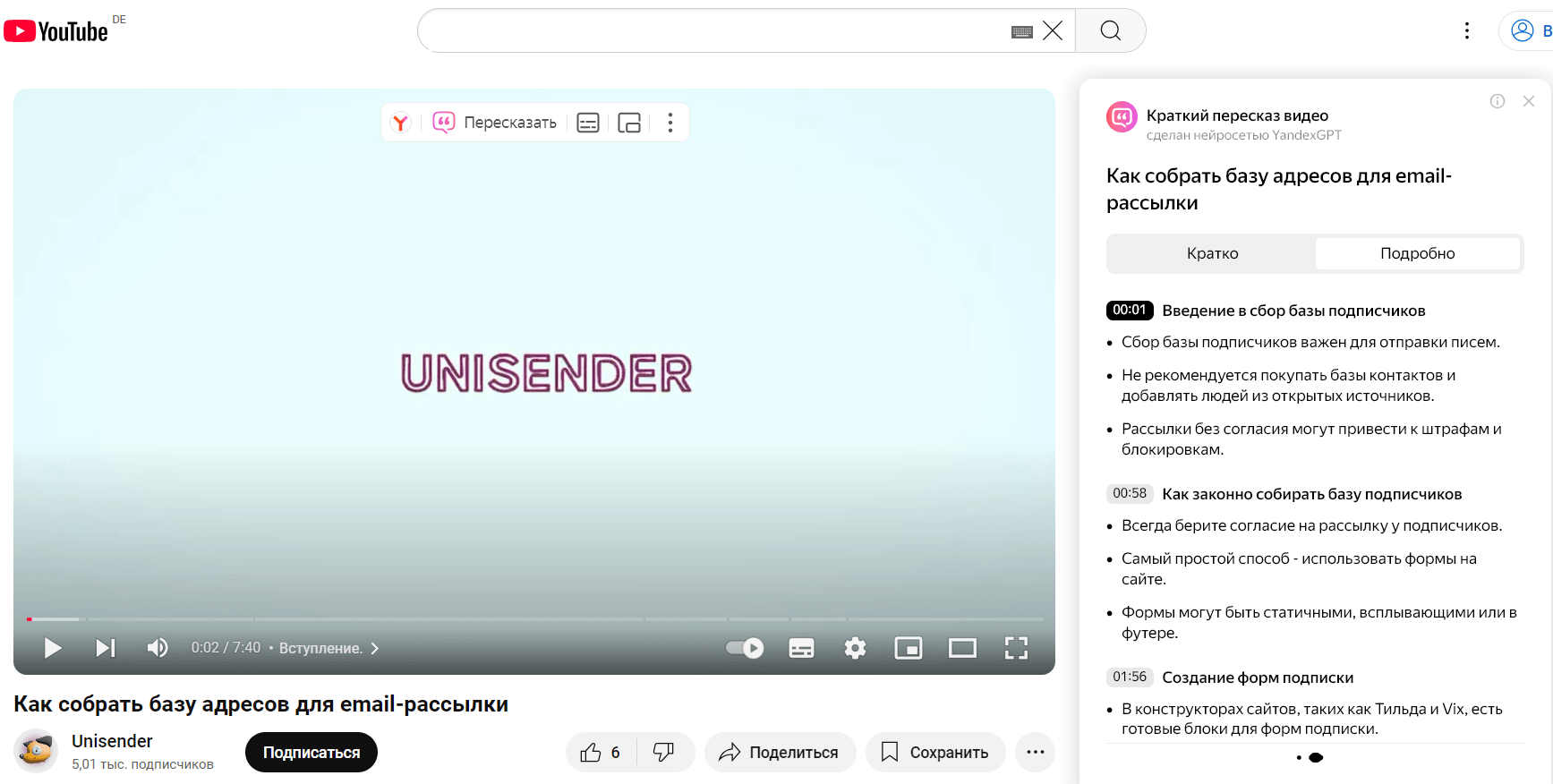Click heading Создание форм подписки
This screenshot has width=1553, height=784.
(1258, 677)
